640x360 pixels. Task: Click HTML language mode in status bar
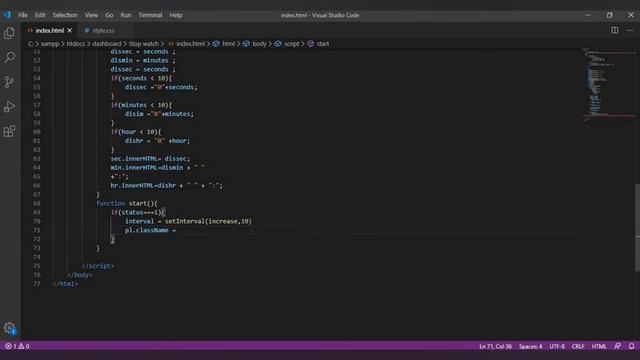pyautogui.click(x=599, y=346)
